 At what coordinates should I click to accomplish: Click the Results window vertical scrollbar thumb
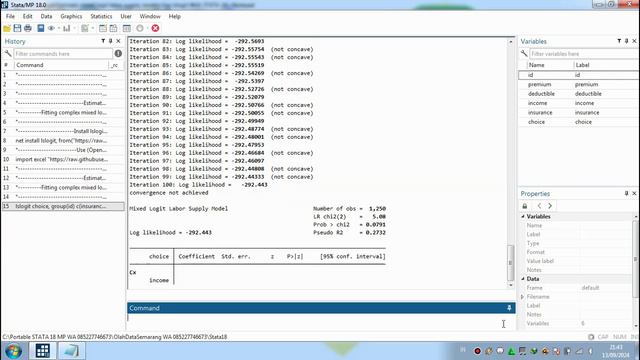coord(510,262)
